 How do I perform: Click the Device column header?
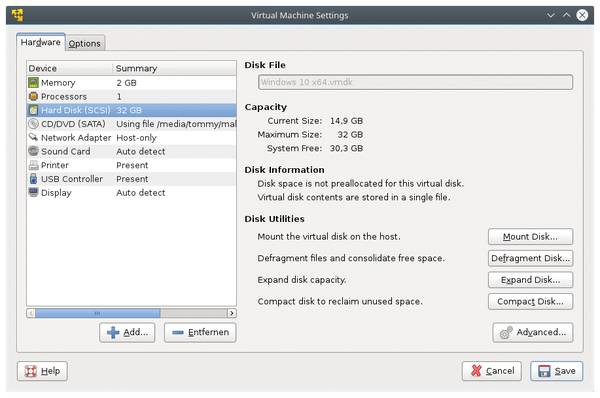pyautogui.click(x=70, y=68)
